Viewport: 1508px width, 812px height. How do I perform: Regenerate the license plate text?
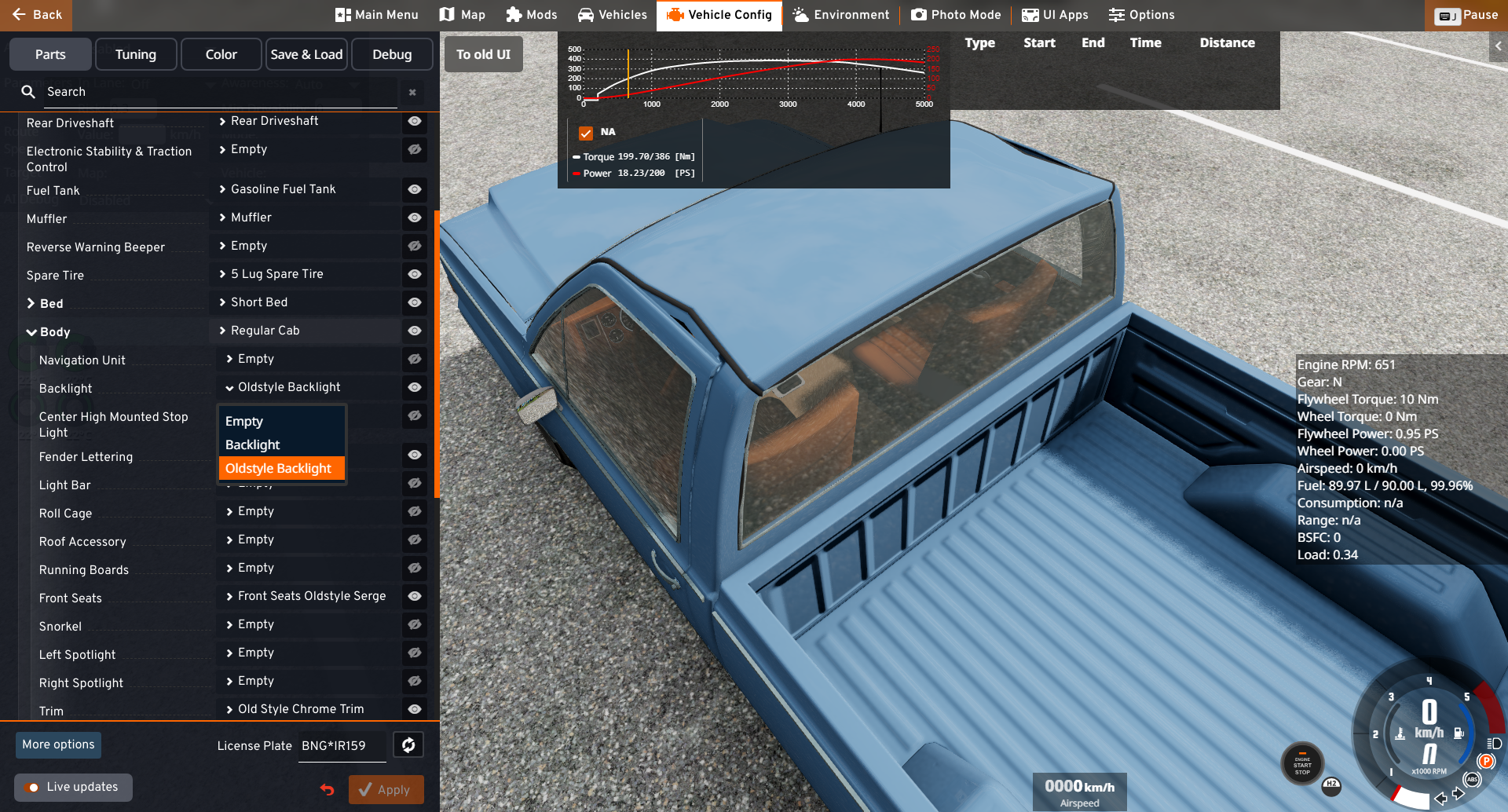pyautogui.click(x=408, y=744)
